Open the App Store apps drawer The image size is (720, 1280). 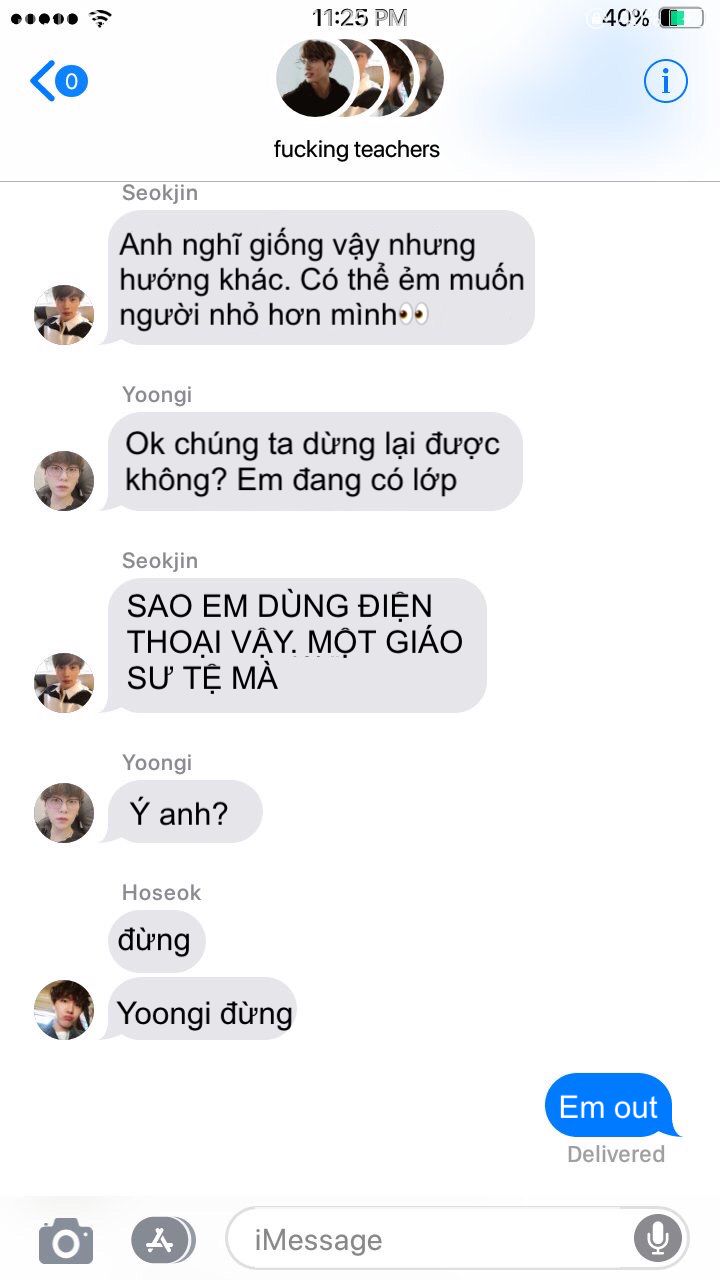[x=163, y=1240]
